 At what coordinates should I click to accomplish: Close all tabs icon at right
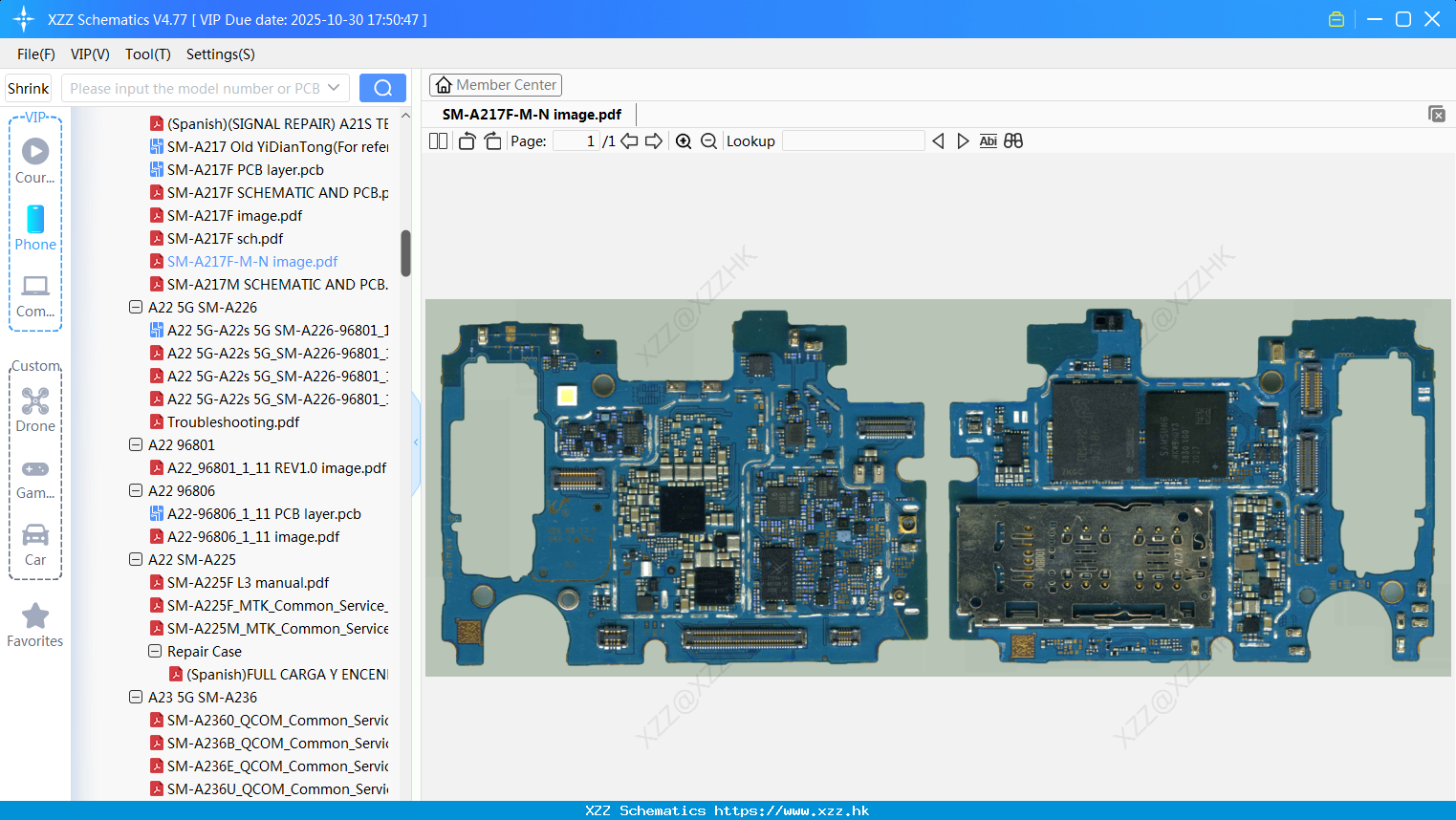(x=1436, y=114)
